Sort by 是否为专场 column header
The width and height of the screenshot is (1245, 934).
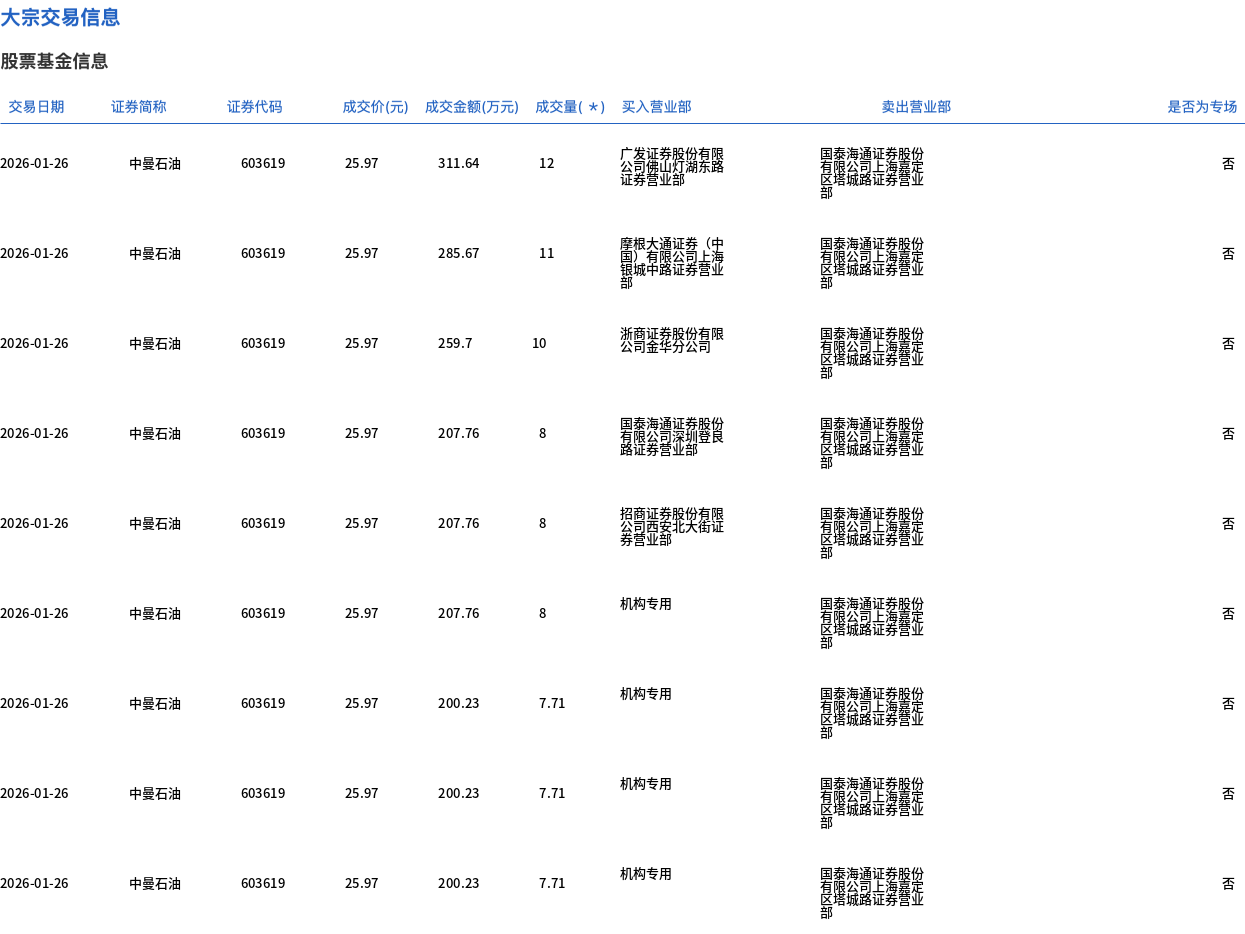click(1202, 107)
